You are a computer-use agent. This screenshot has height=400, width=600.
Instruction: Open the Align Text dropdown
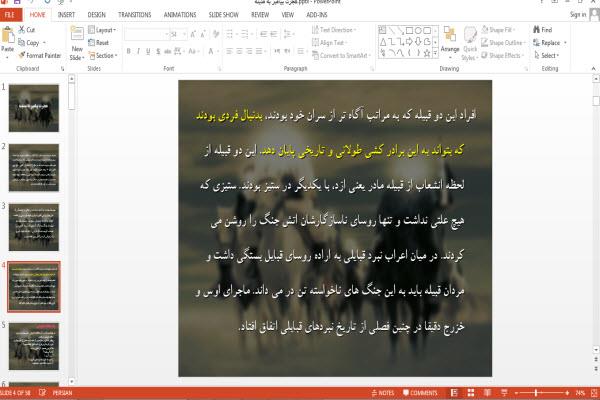coord(329,42)
